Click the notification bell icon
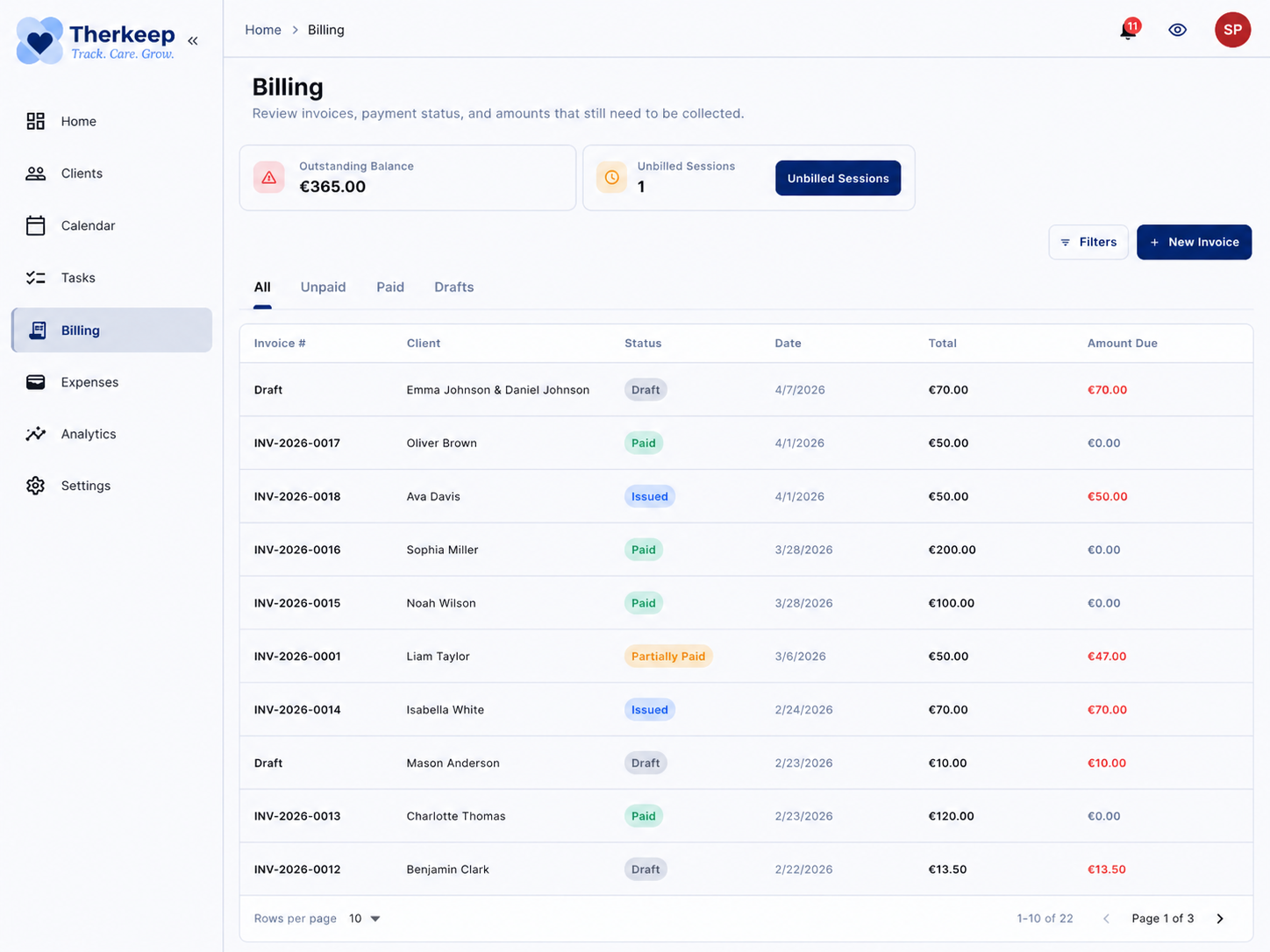The image size is (1270, 952). coord(1127,31)
